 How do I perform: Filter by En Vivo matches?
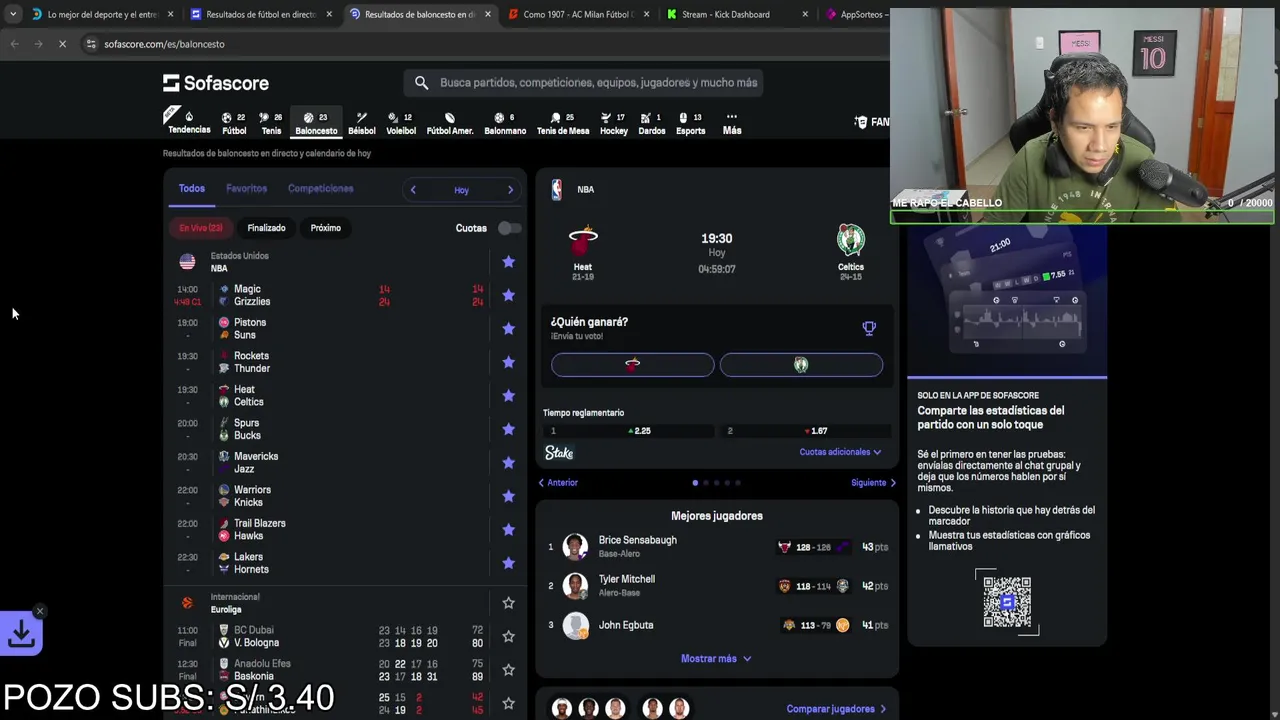point(201,228)
